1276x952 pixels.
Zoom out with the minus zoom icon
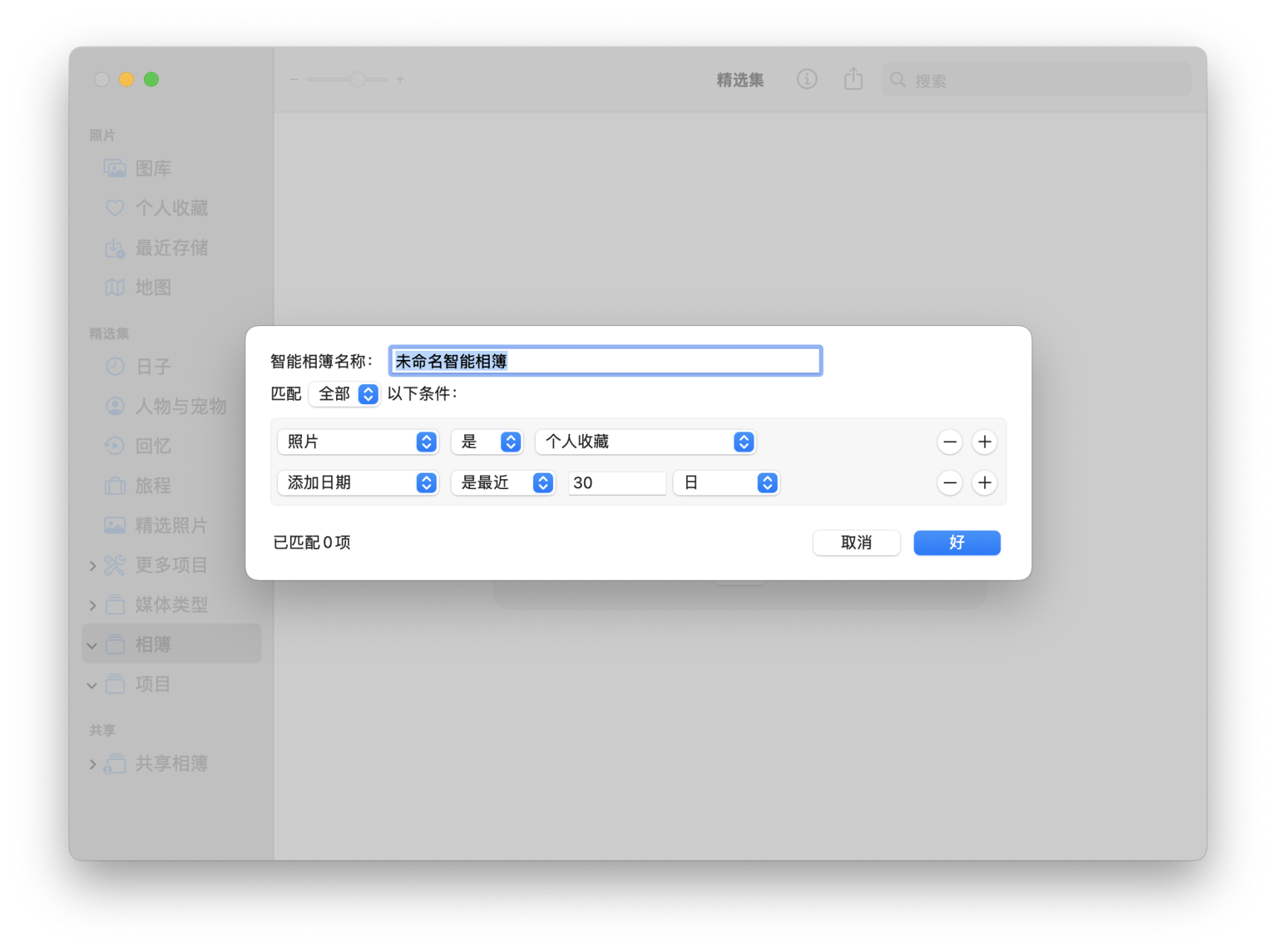294,79
